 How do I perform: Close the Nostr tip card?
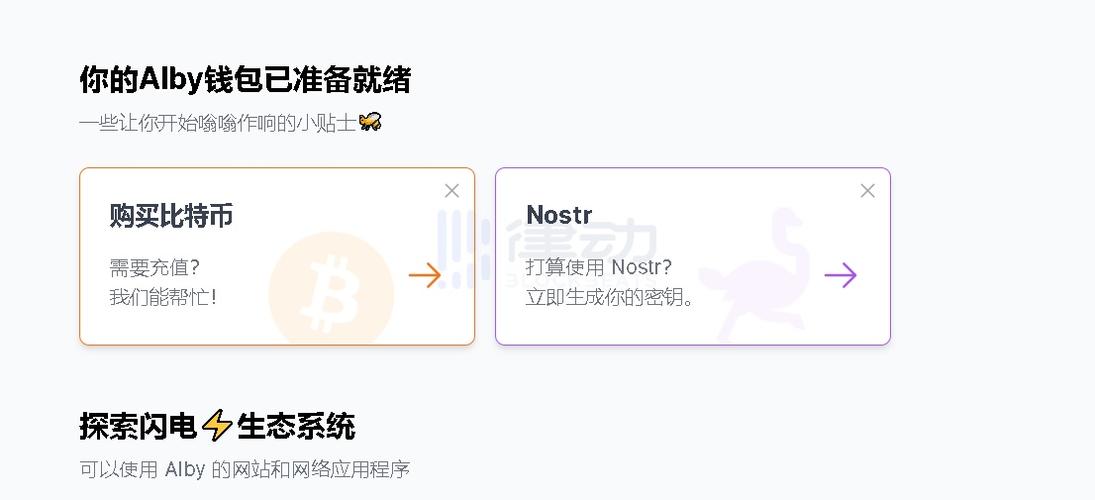(867, 191)
